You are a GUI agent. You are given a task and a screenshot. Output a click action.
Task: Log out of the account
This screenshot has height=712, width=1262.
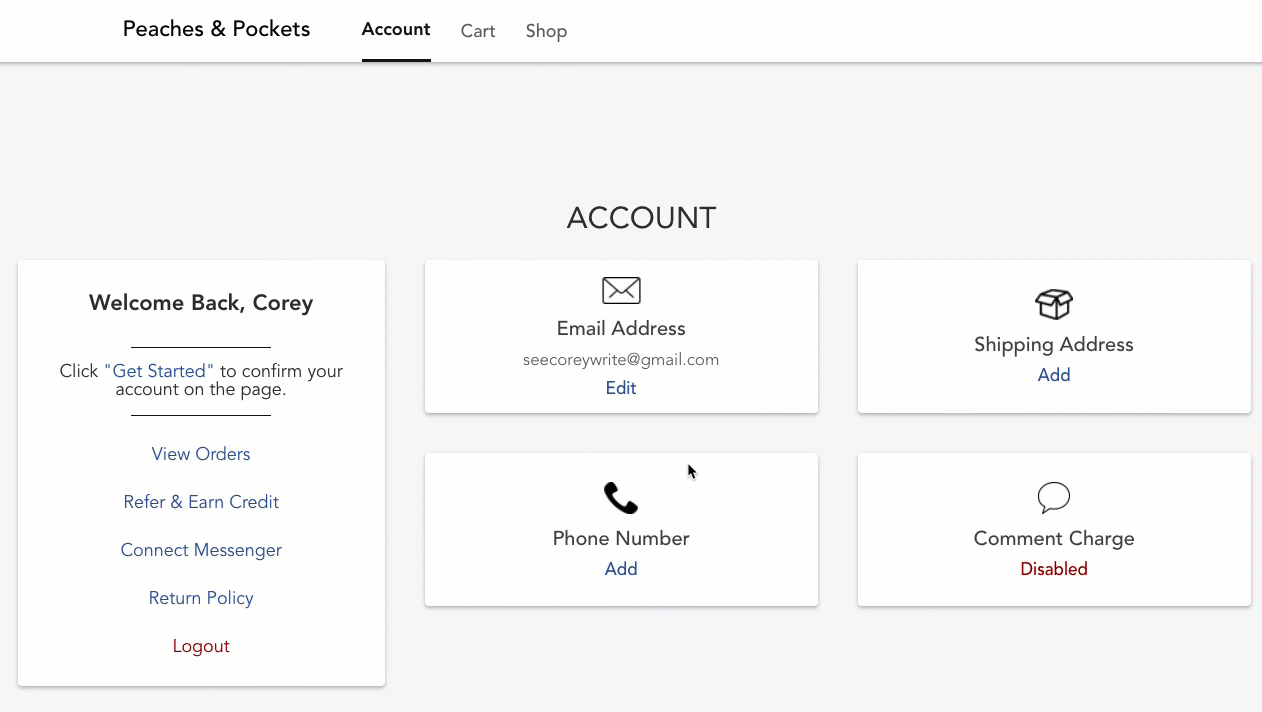point(201,646)
